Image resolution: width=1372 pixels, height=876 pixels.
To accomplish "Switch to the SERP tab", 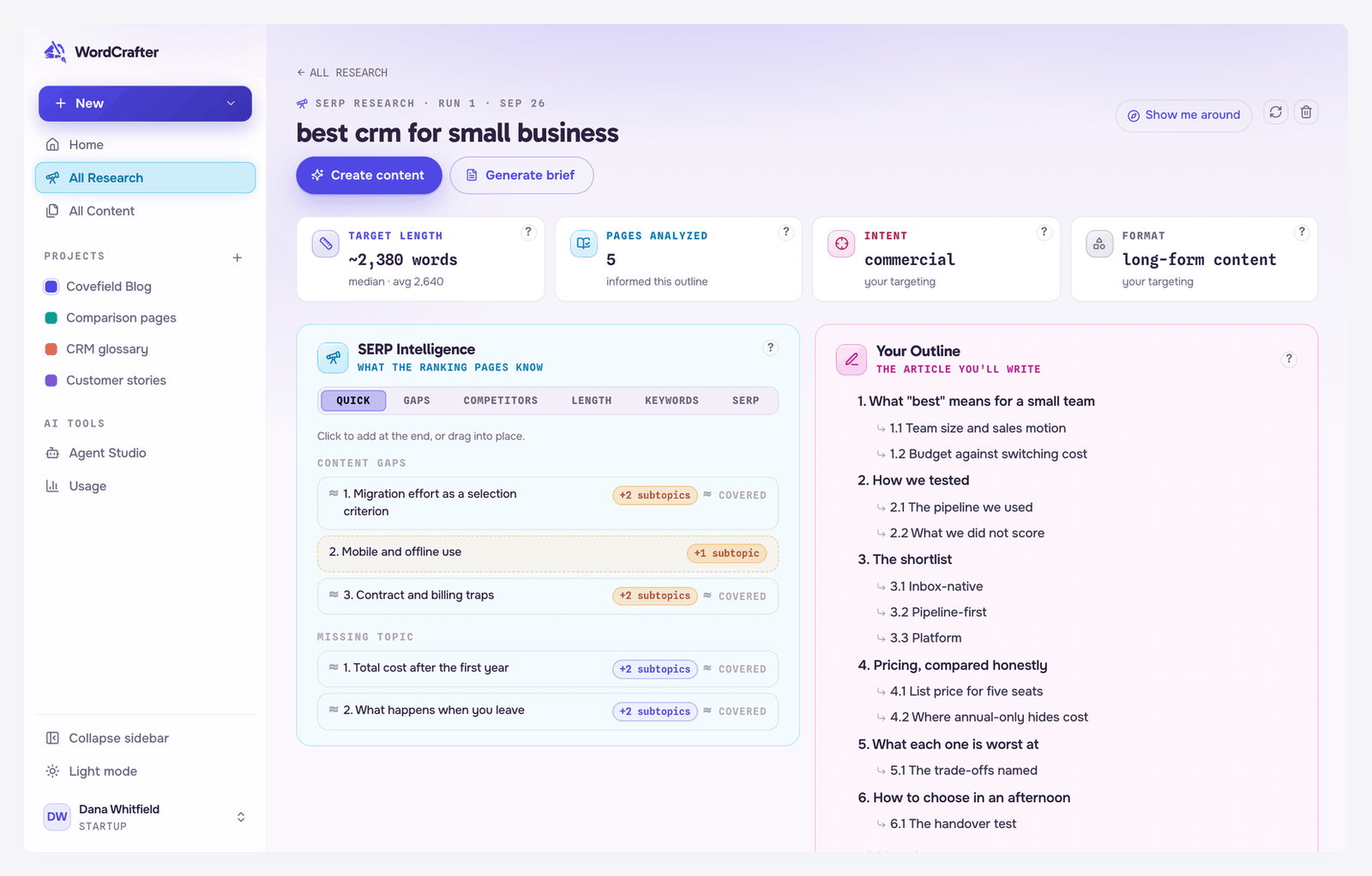I will pos(745,401).
